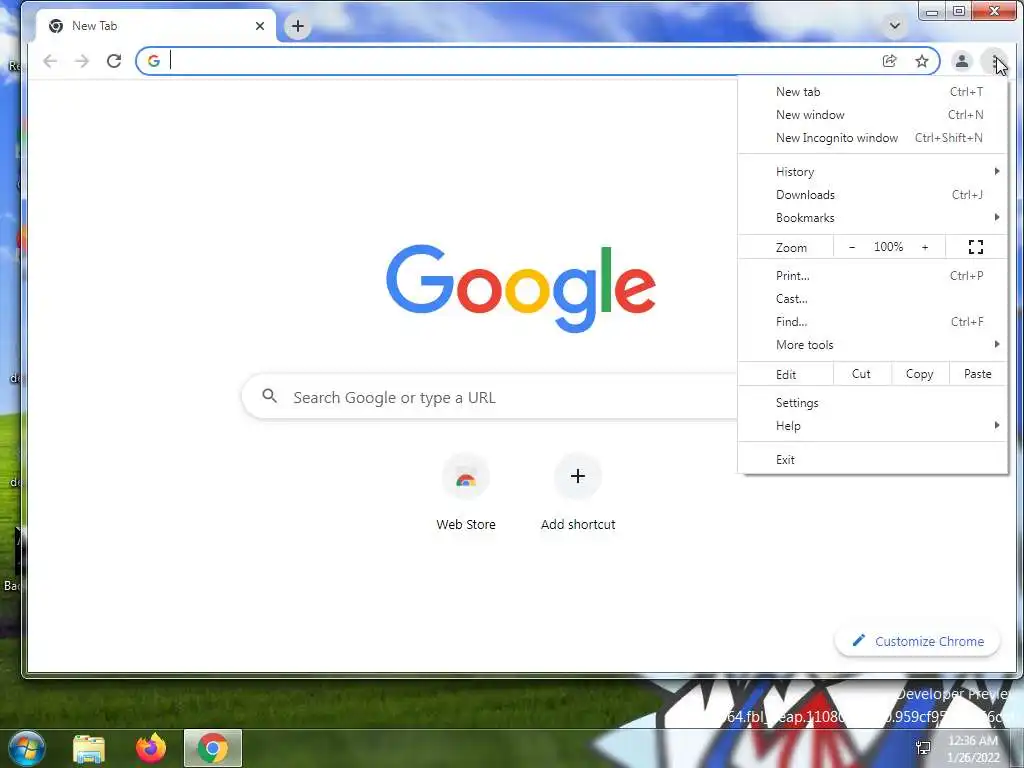Click the pencil in Customize Chrome
This screenshot has height=768, width=1024.
[859, 640]
